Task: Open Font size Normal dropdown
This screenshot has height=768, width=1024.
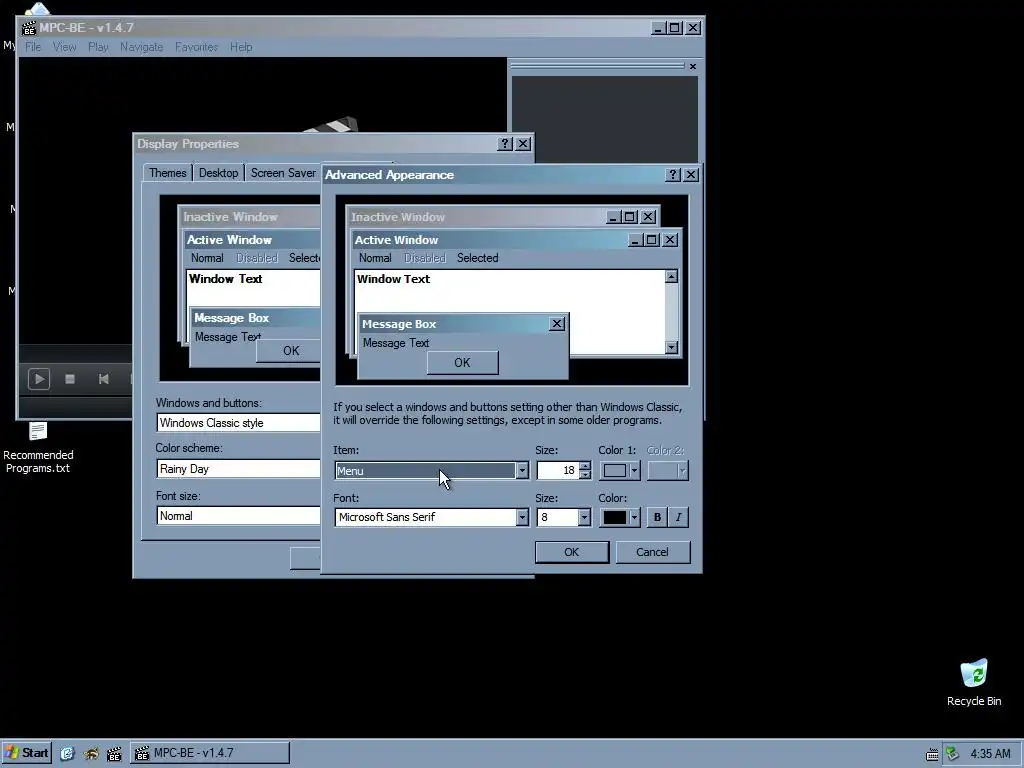Action: (x=238, y=516)
